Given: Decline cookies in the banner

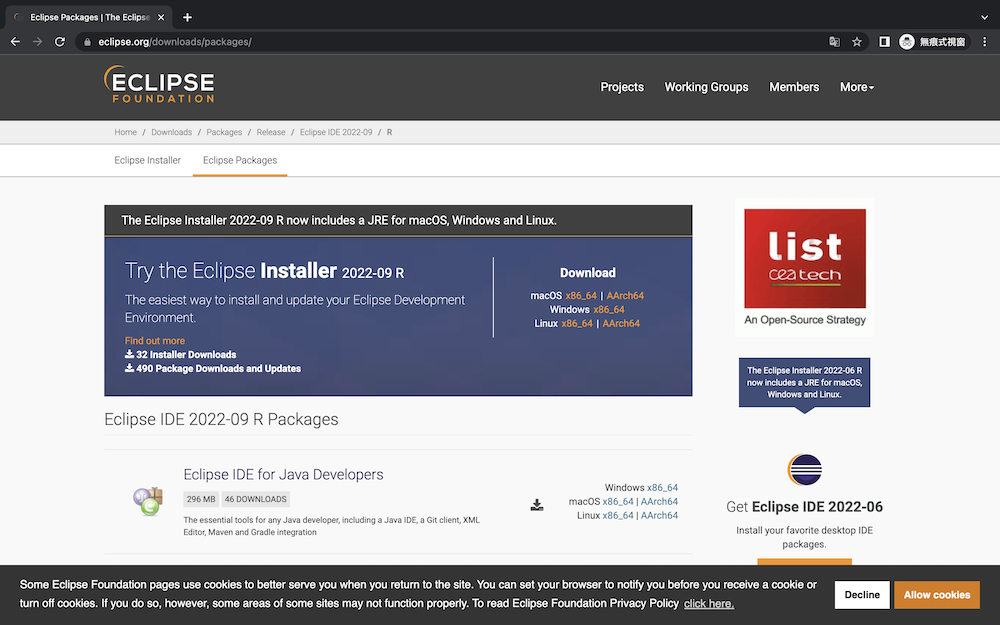Looking at the screenshot, I should [x=862, y=594].
